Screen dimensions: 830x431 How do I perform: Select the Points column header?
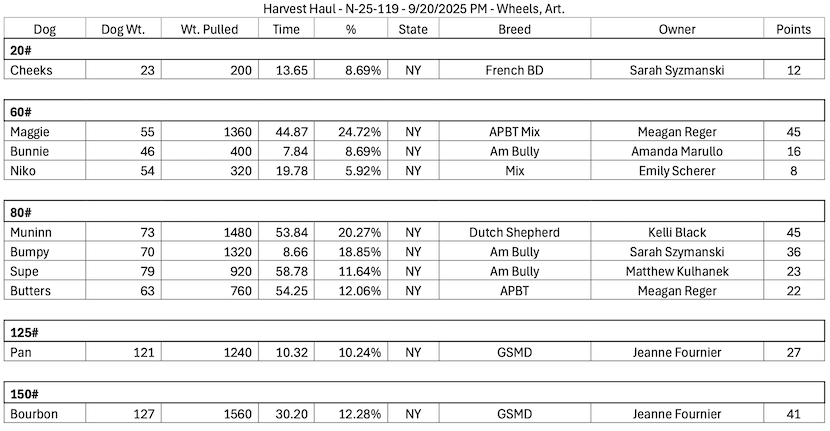(794, 30)
